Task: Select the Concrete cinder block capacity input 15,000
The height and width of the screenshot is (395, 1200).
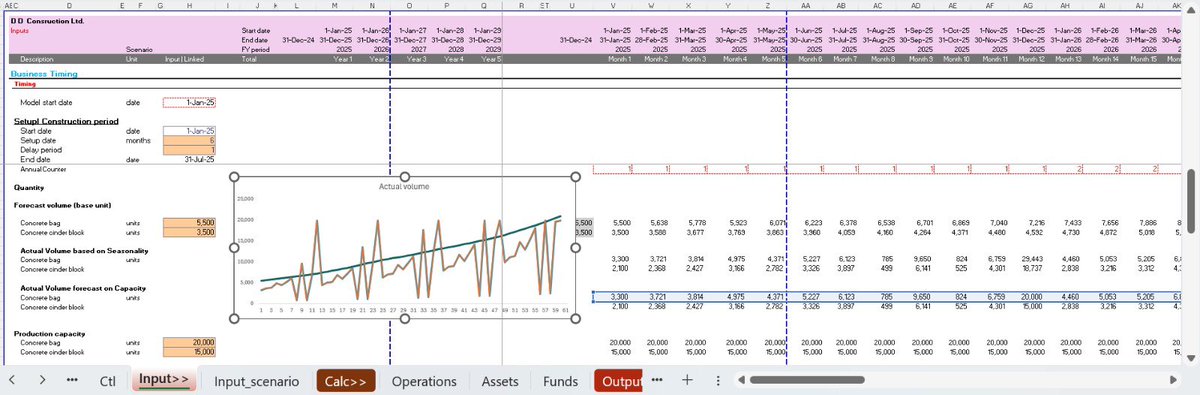Action: point(190,352)
